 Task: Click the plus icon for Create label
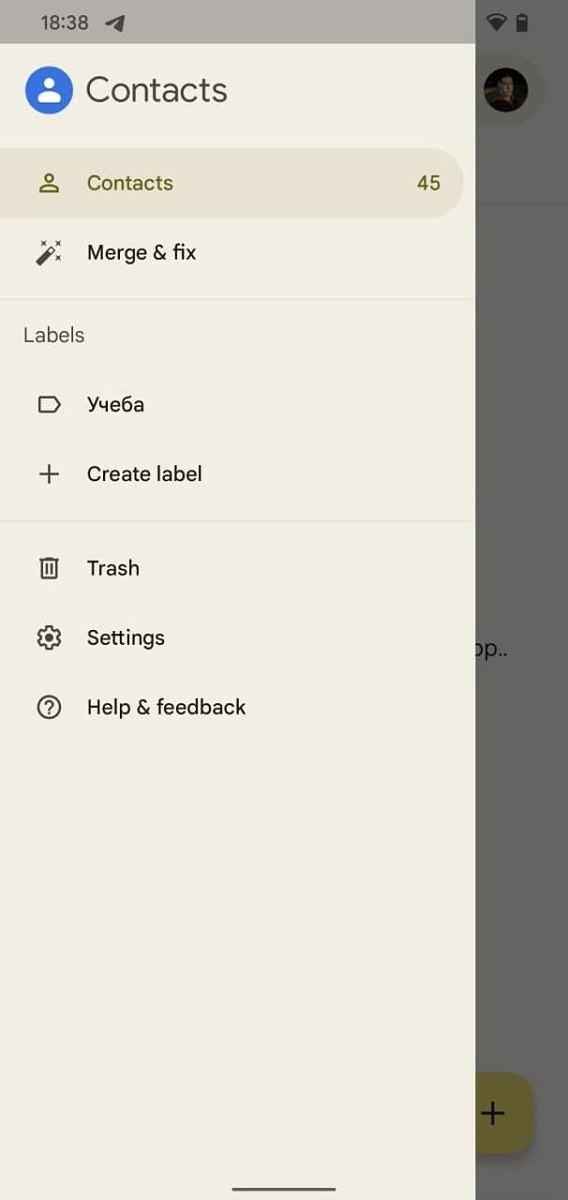click(49, 474)
